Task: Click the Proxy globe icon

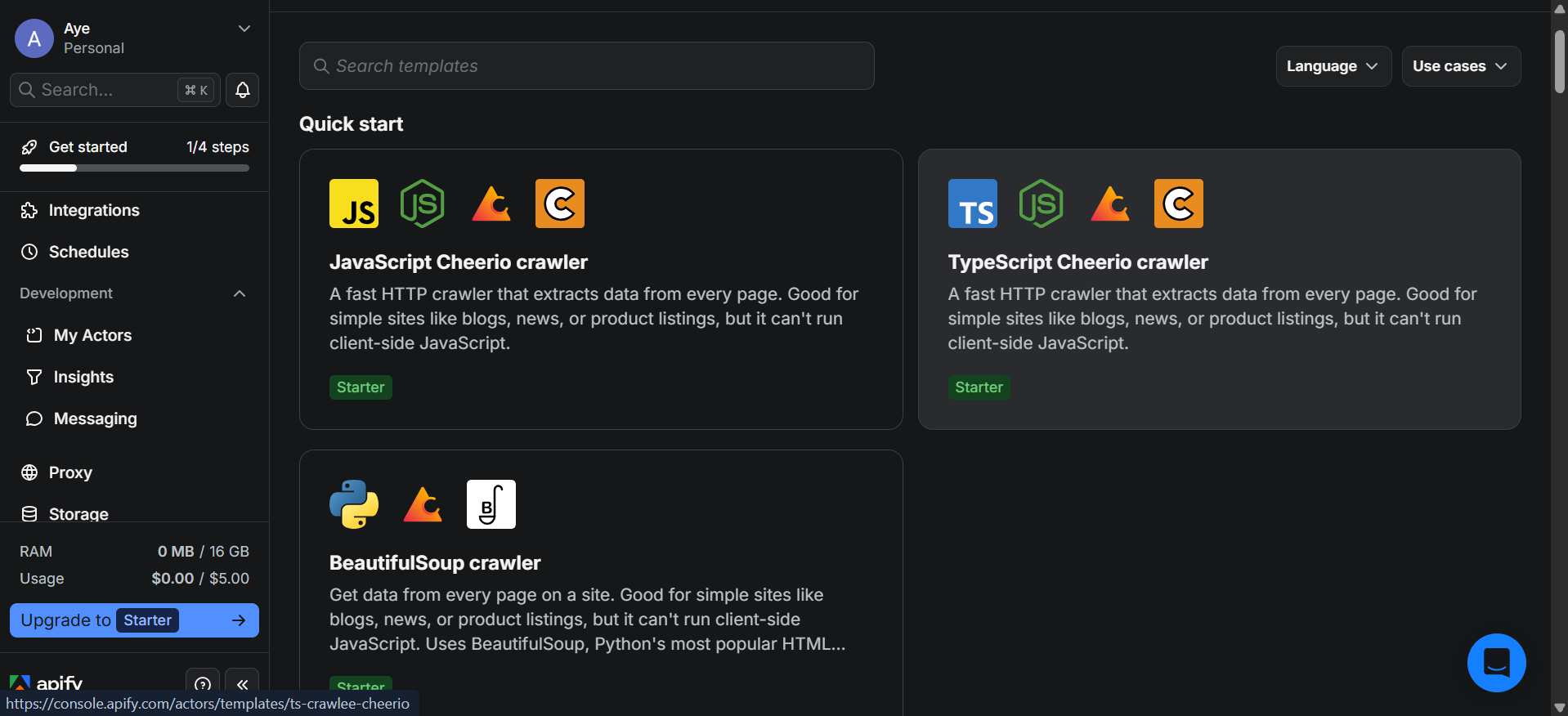Action: [x=29, y=472]
